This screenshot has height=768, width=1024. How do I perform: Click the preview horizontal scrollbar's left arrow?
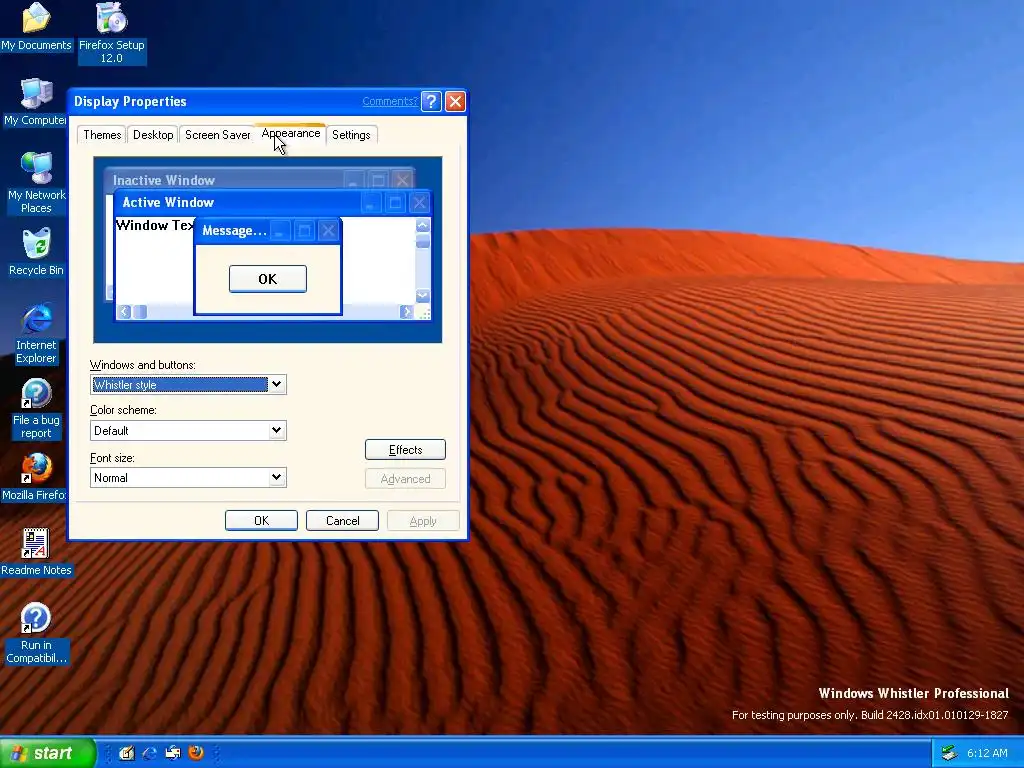coord(124,312)
